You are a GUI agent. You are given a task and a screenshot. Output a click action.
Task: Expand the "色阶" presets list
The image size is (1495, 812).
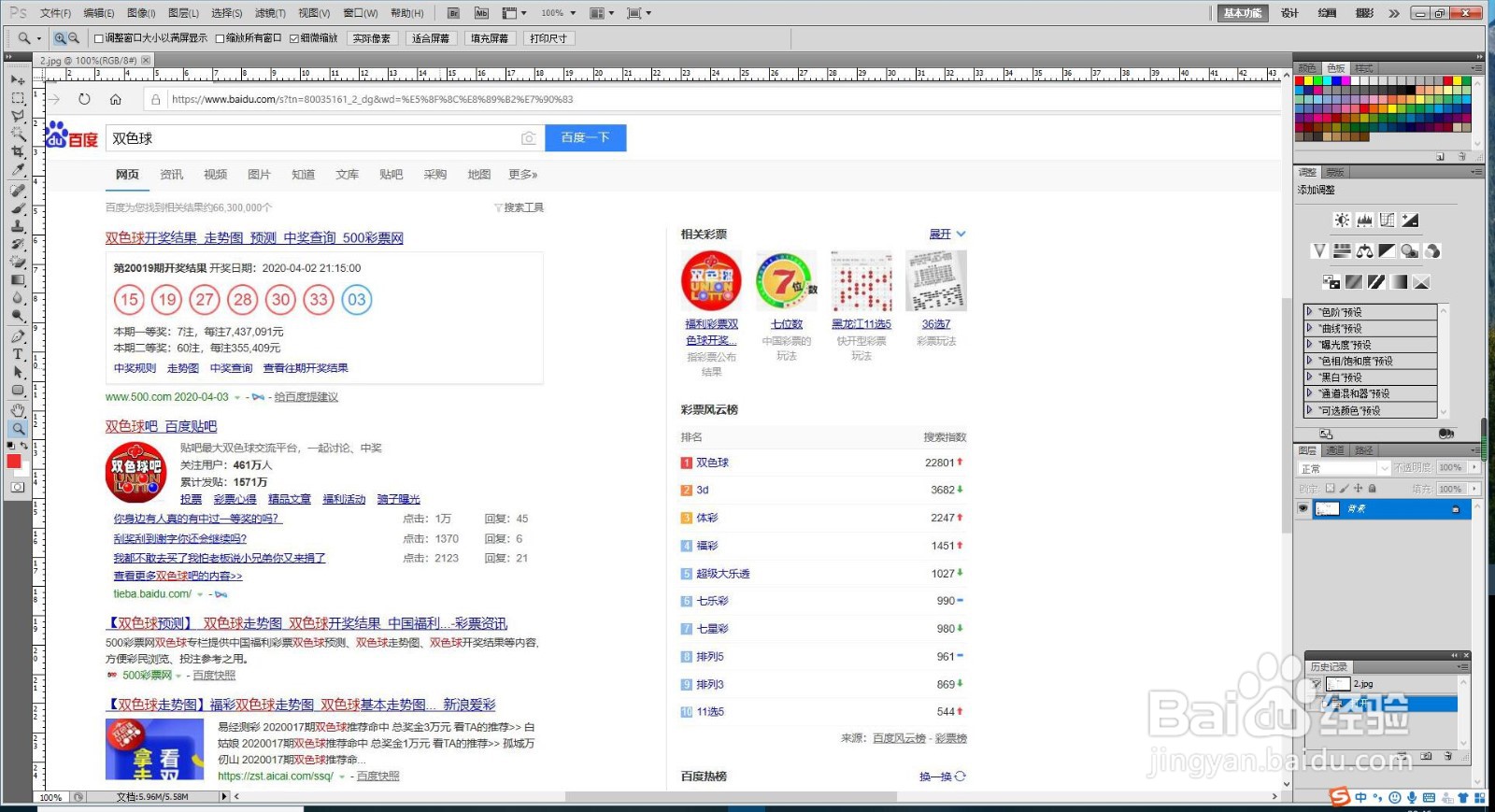tap(1310, 312)
